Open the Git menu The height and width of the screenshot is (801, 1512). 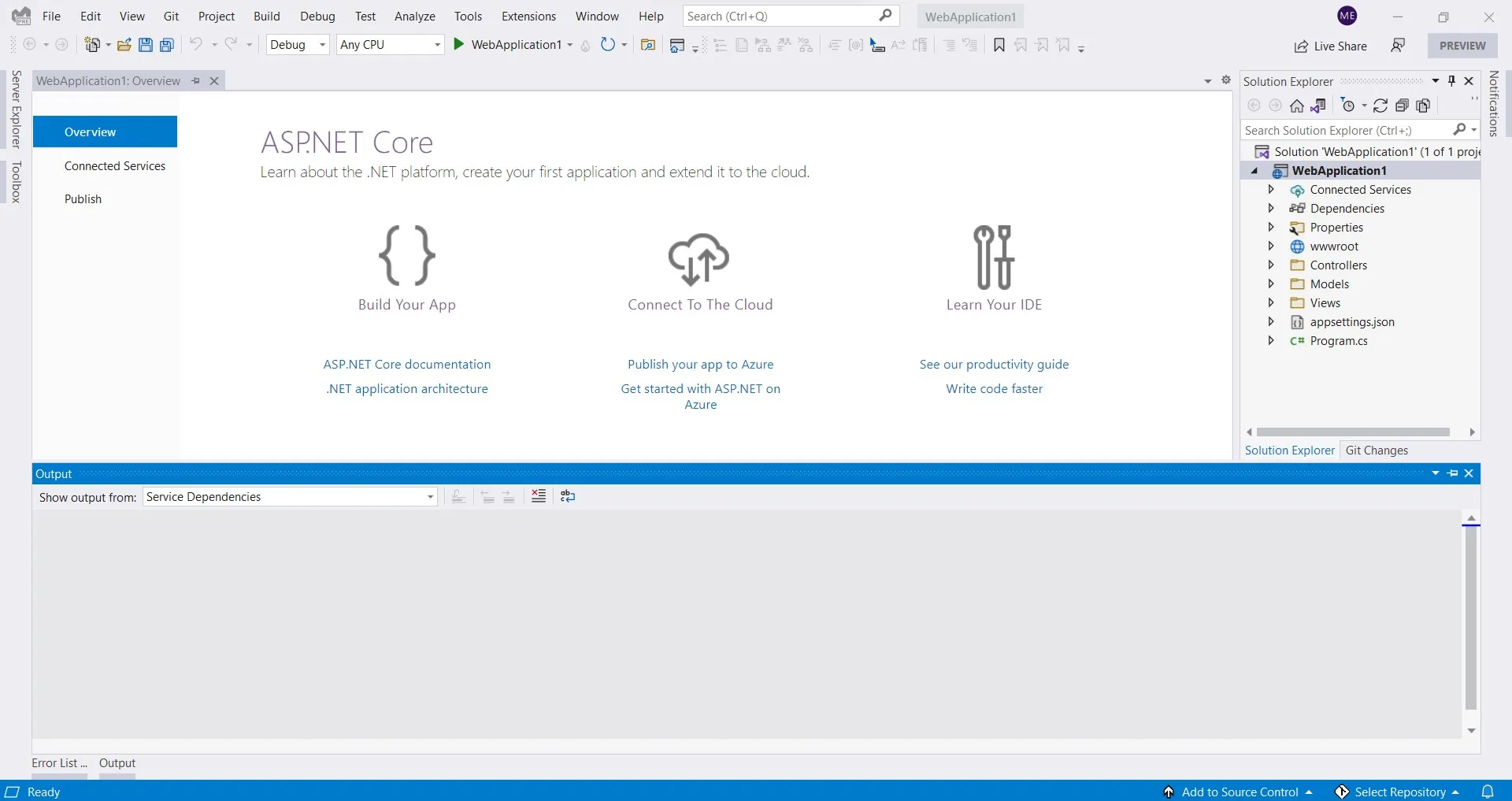coord(171,16)
